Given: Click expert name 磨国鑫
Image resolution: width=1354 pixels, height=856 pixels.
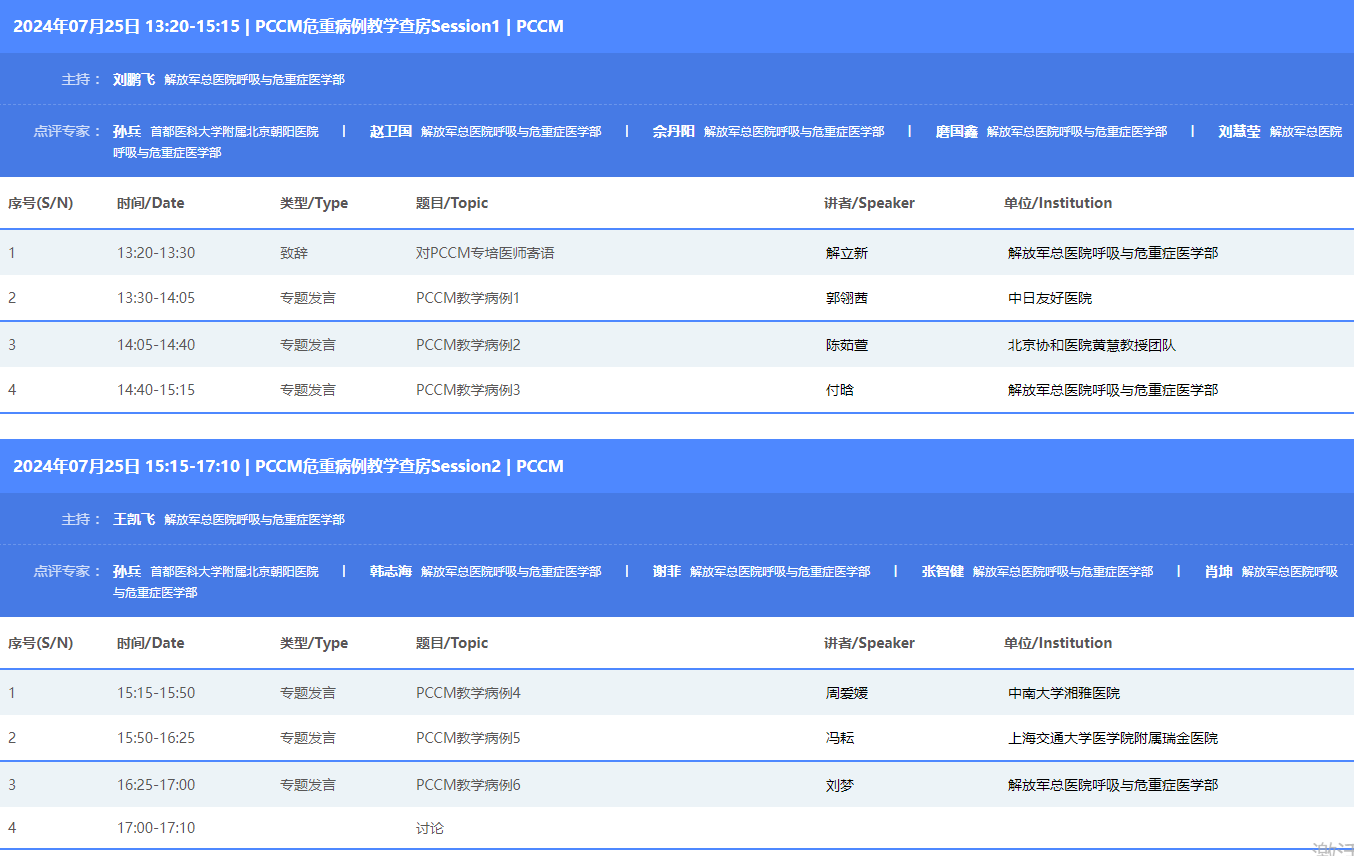Looking at the screenshot, I should tap(957, 131).
